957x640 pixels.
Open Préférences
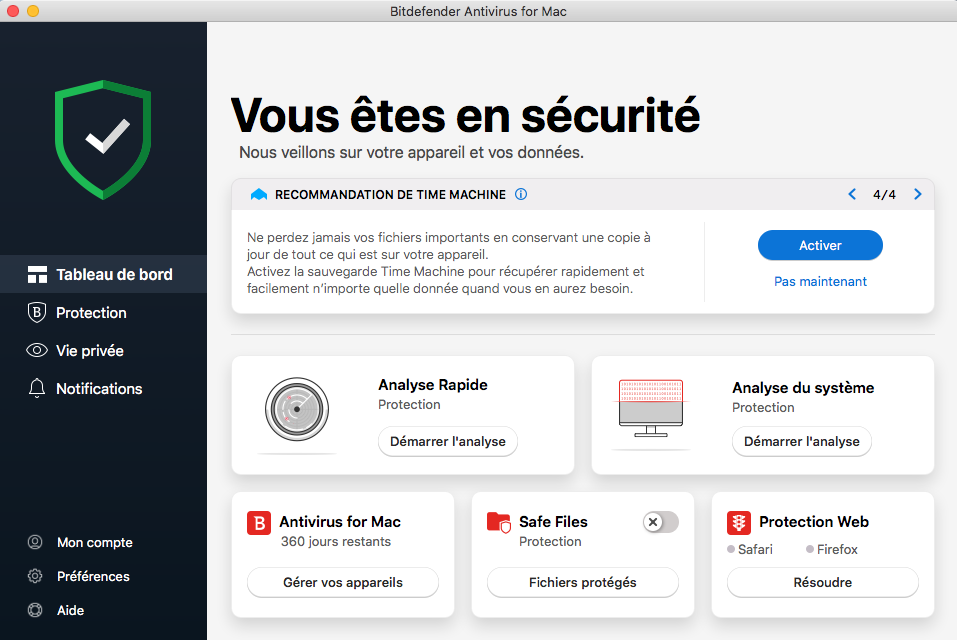pyautogui.click(x=93, y=577)
